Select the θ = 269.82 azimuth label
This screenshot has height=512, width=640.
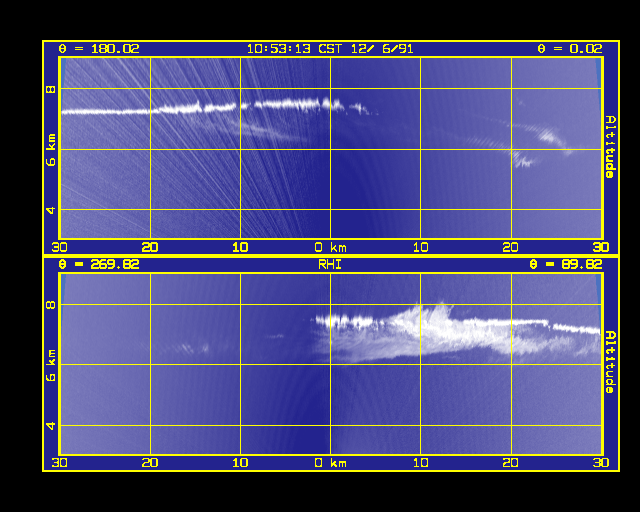[x=99, y=265]
